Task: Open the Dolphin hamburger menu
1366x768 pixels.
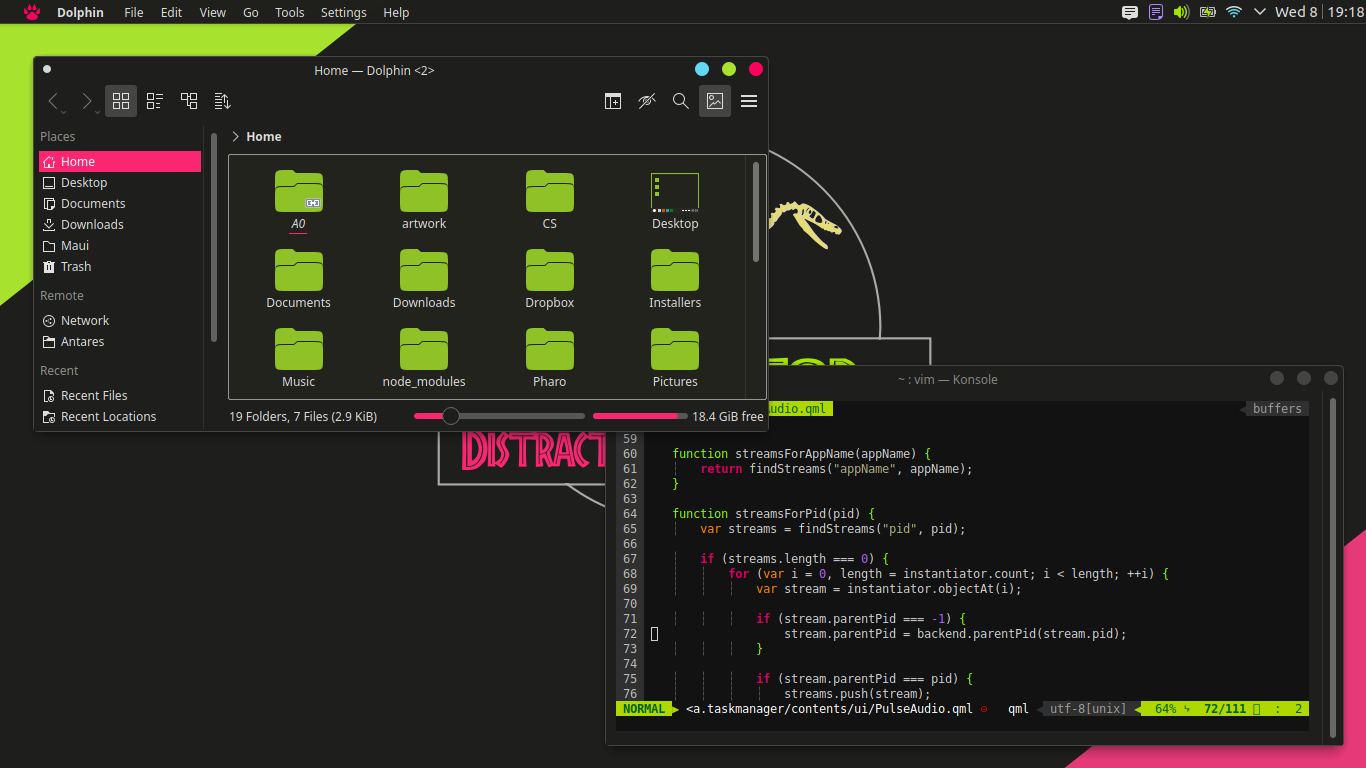Action: point(749,100)
